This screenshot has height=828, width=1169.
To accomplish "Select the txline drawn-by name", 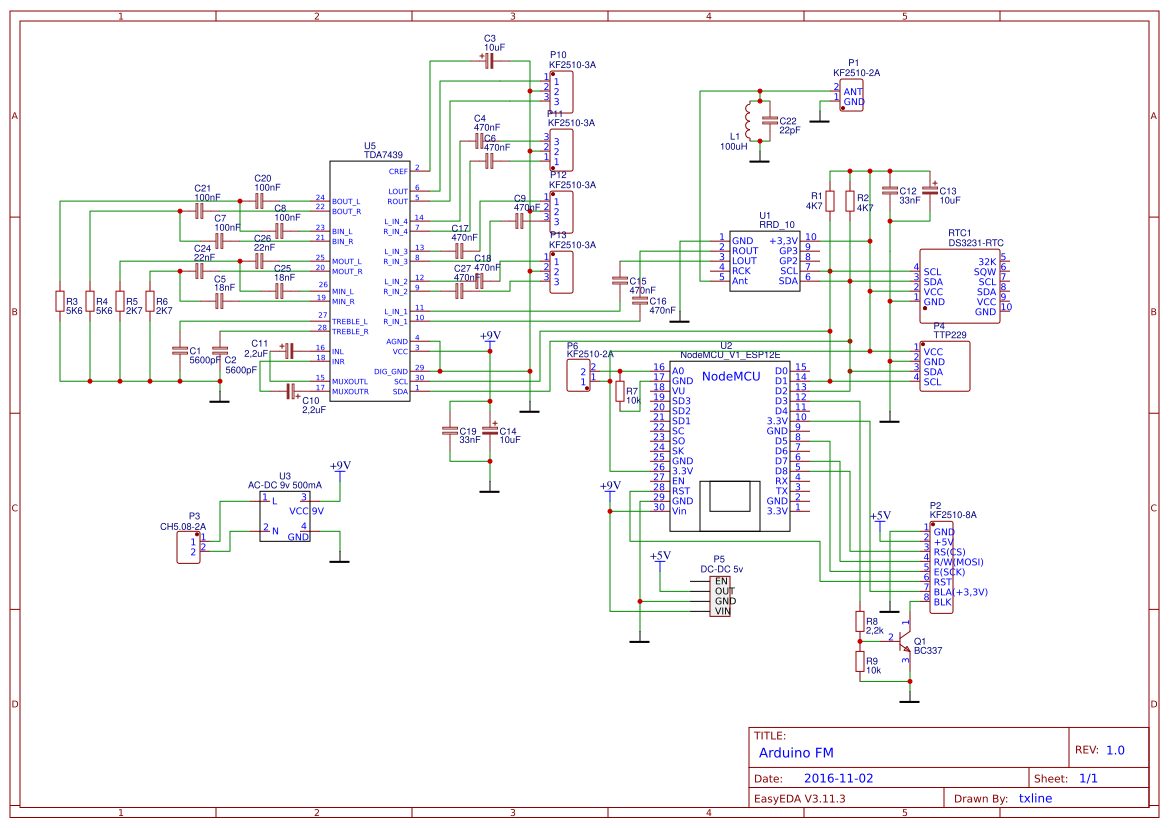I will [1035, 798].
